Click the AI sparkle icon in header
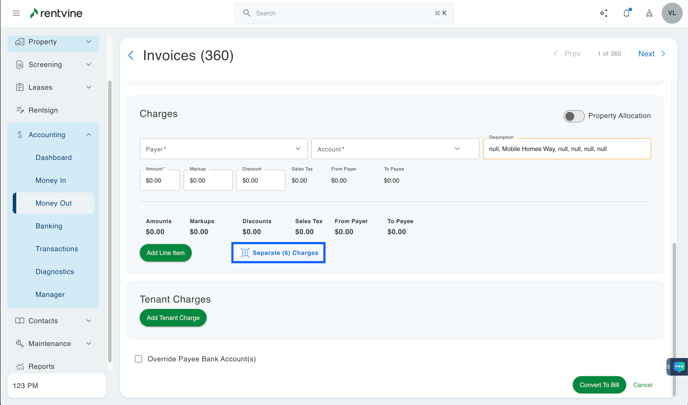 coord(603,13)
